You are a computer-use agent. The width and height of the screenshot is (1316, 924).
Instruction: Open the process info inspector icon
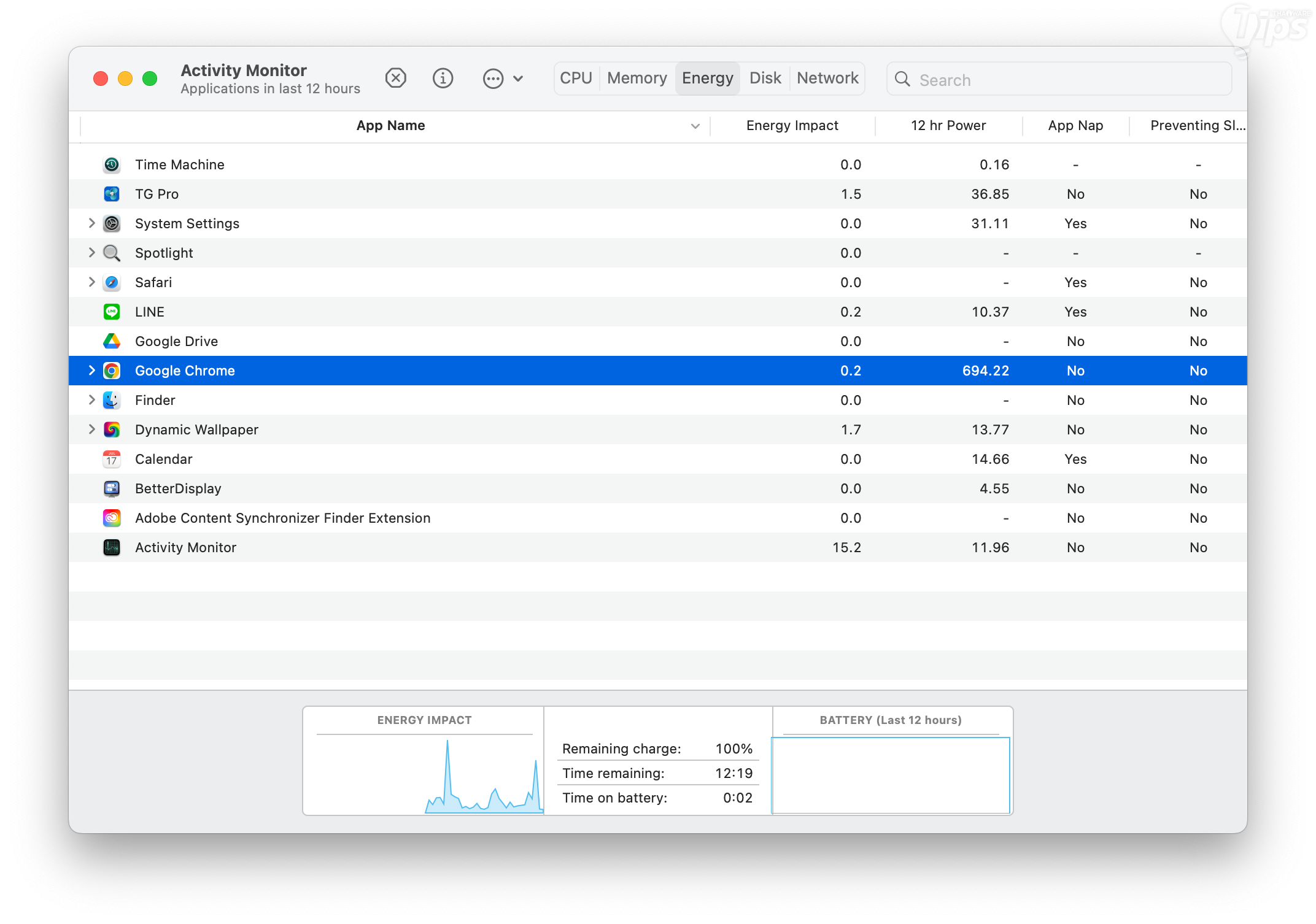(x=443, y=79)
